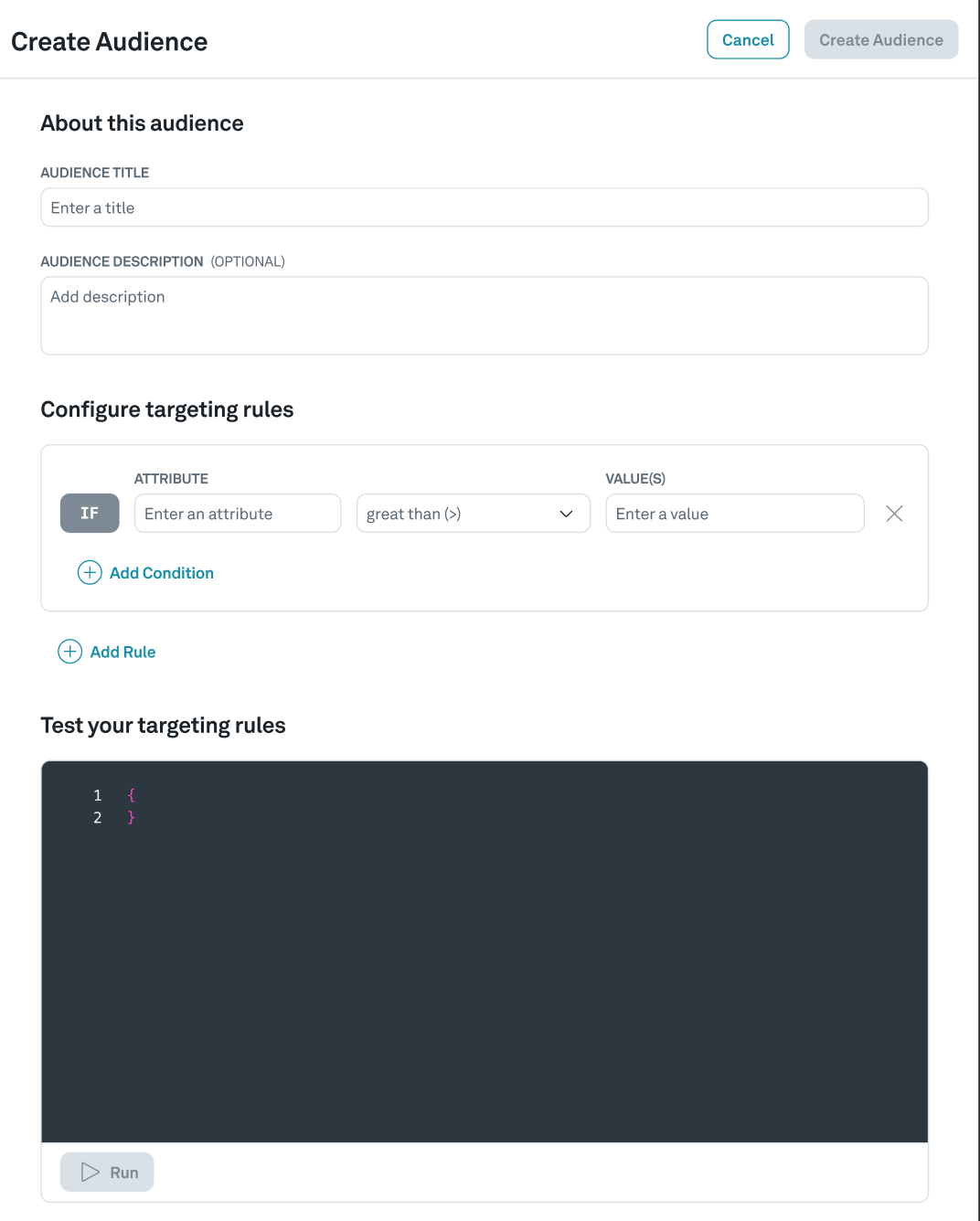Viewport: 980px width, 1221px height.
Task: Click the closing brace on line 2
Action: click(132, 817)
